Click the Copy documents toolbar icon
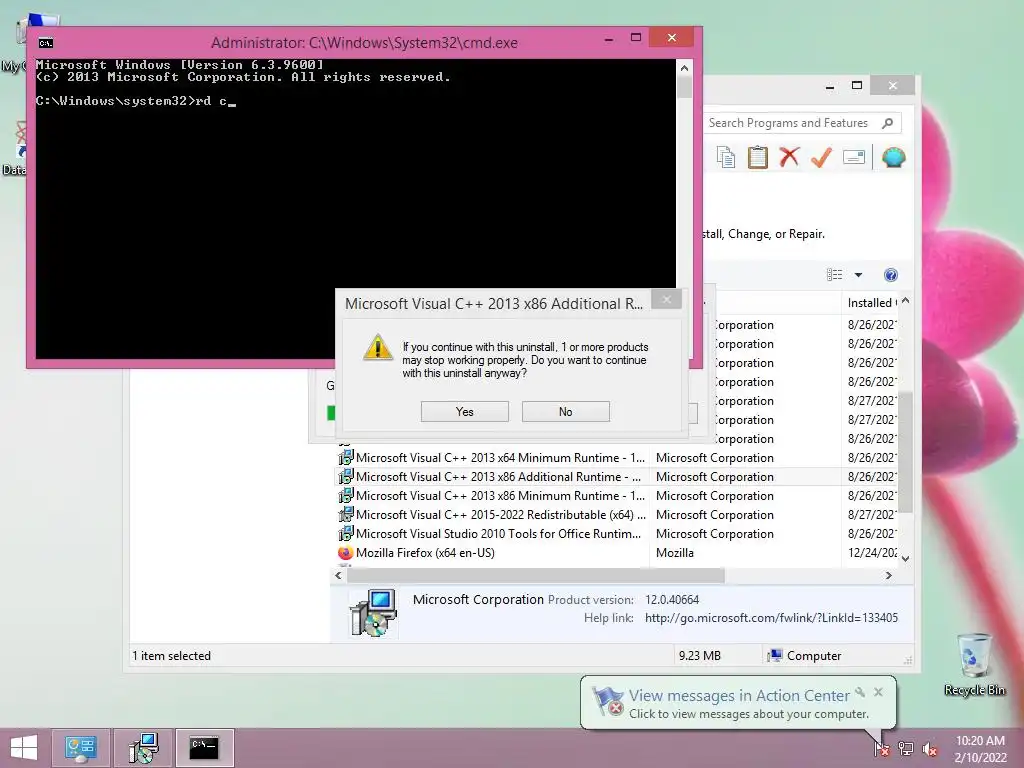The width and height of the screenshot is (1024, 768). click(726, 157)
